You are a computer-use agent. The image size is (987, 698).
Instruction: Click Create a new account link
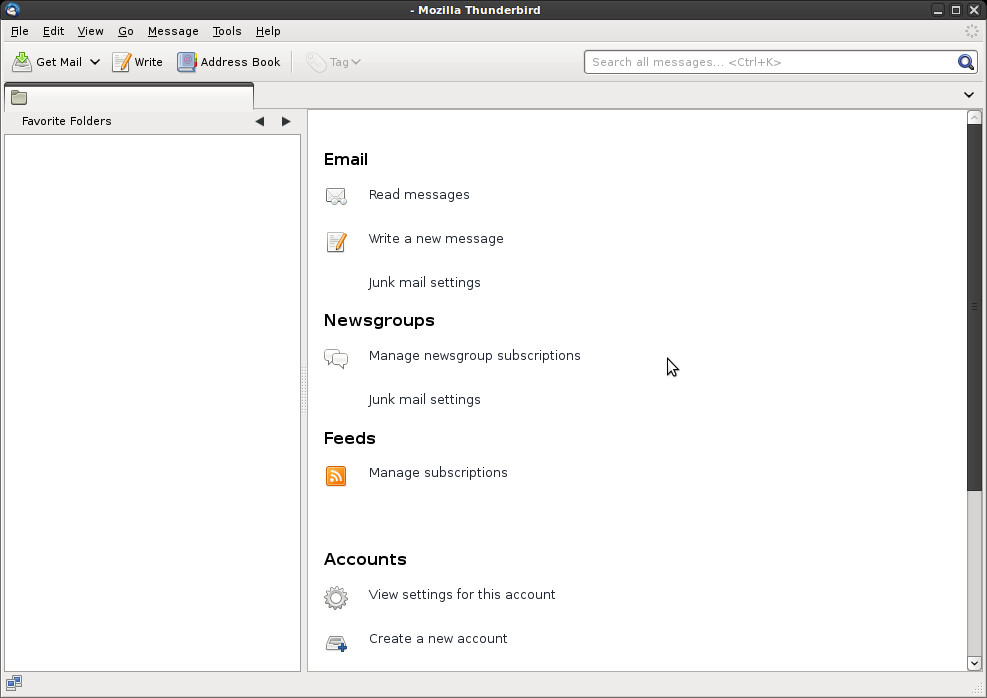(x=438, y=639)
